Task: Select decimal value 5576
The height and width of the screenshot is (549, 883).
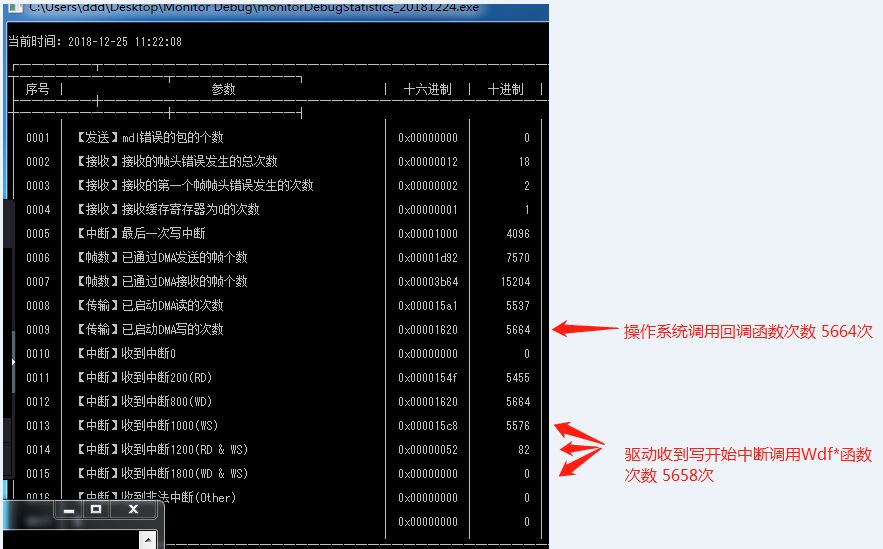Action: (518, 426)
